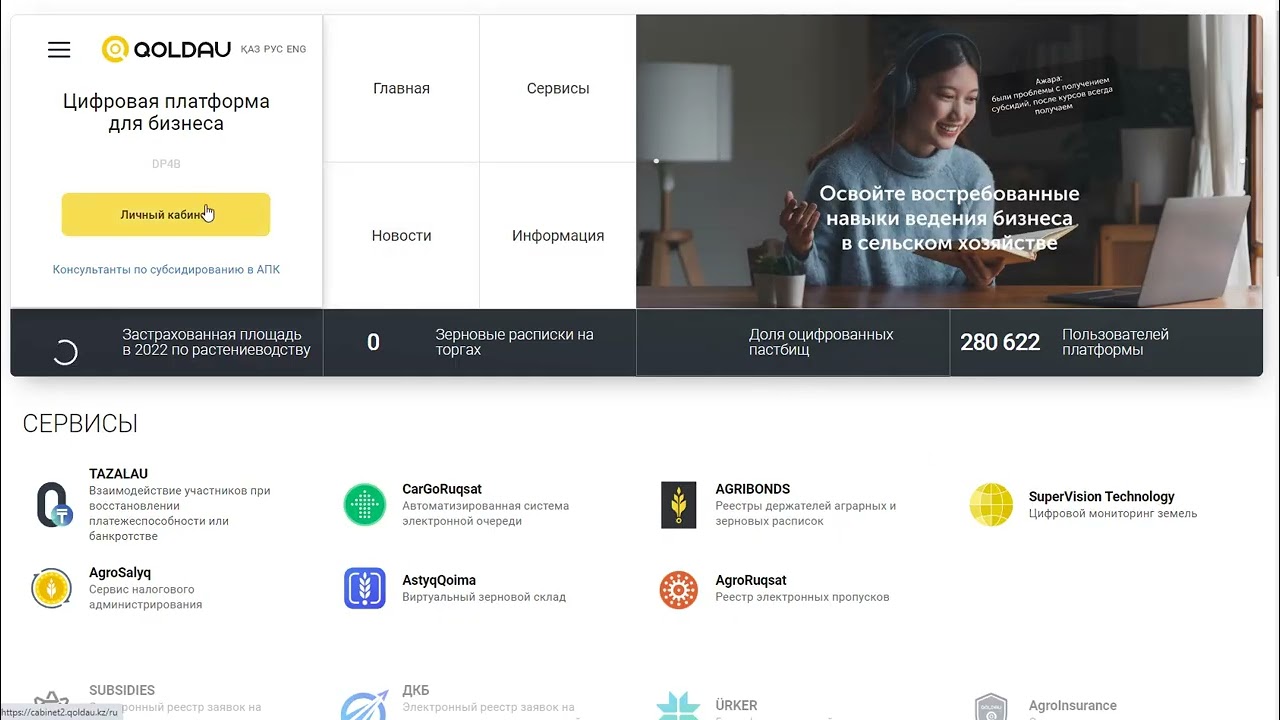Click 'Цифровой мониторинг земель' description

(x=1112, y=513)
